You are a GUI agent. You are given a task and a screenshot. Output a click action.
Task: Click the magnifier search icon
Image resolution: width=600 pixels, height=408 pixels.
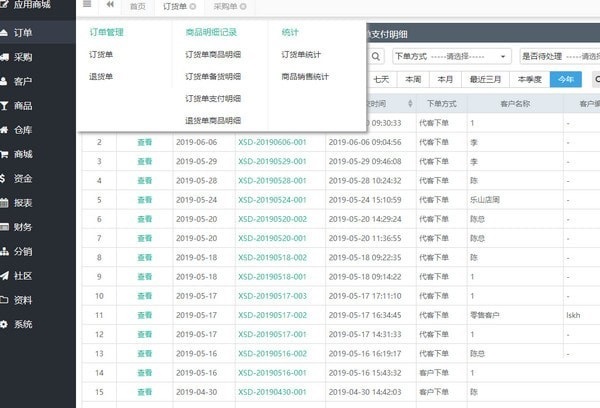click(x=376, y=57)
